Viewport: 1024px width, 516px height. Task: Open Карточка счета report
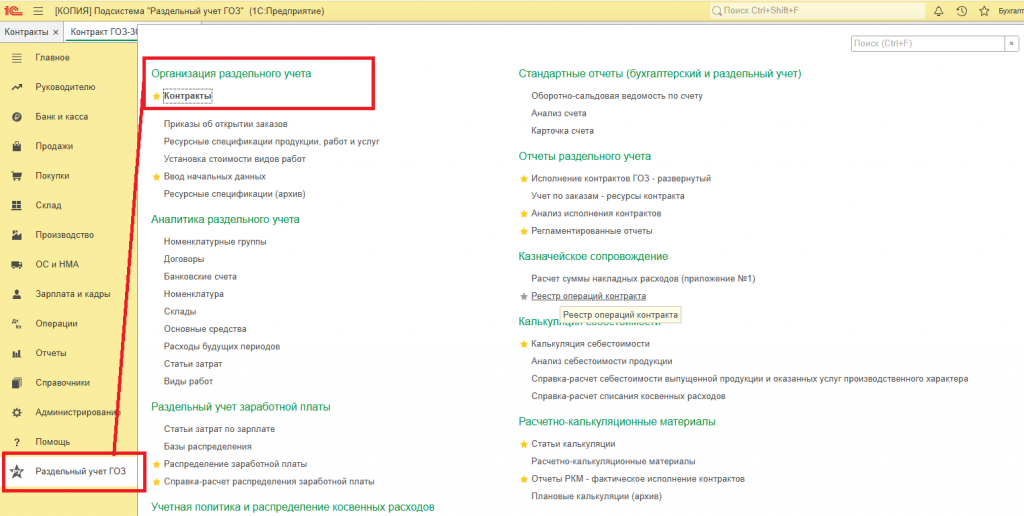562,131
